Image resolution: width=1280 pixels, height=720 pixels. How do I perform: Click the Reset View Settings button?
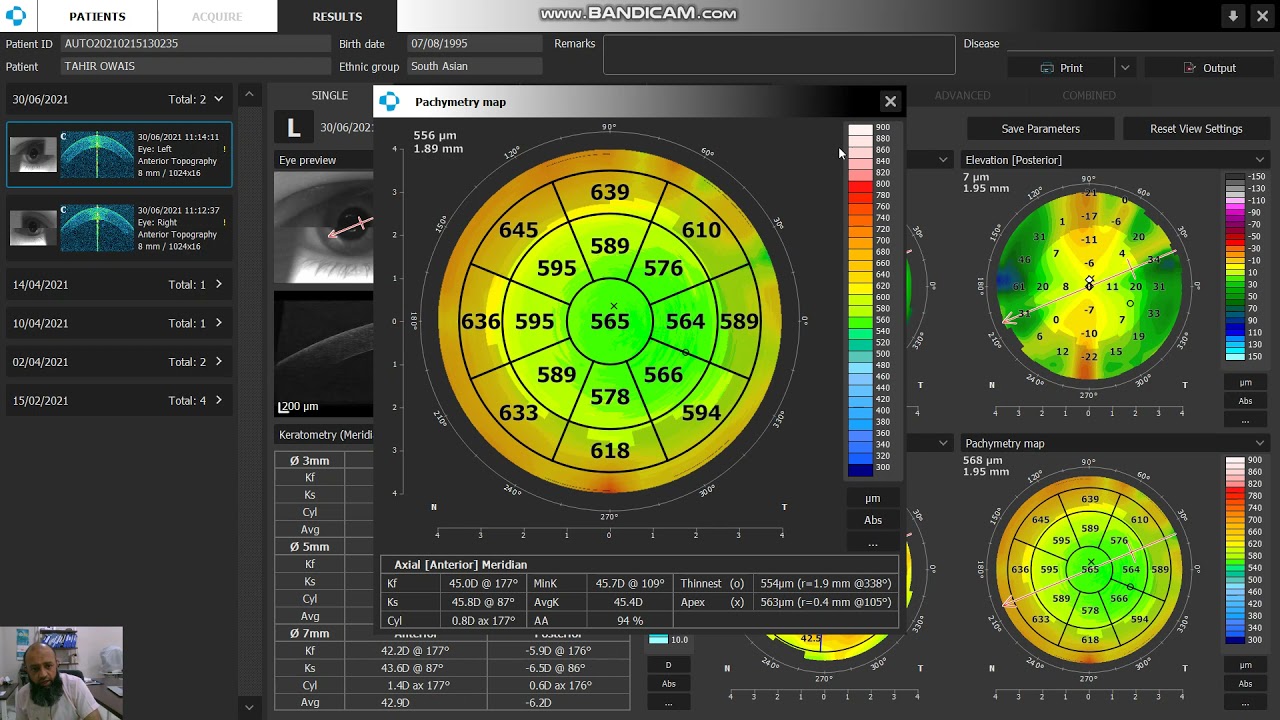tap(1196, 129)
